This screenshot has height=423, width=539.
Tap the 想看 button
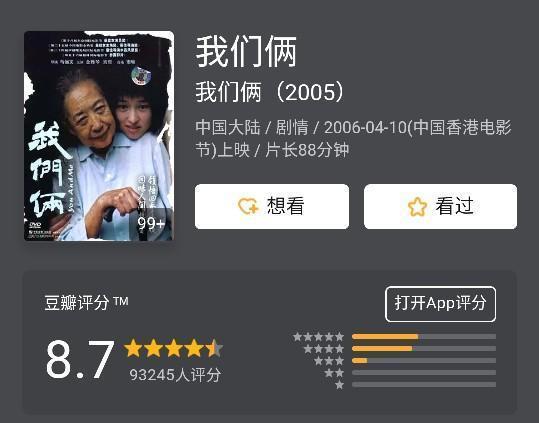[x=272, y=206]
